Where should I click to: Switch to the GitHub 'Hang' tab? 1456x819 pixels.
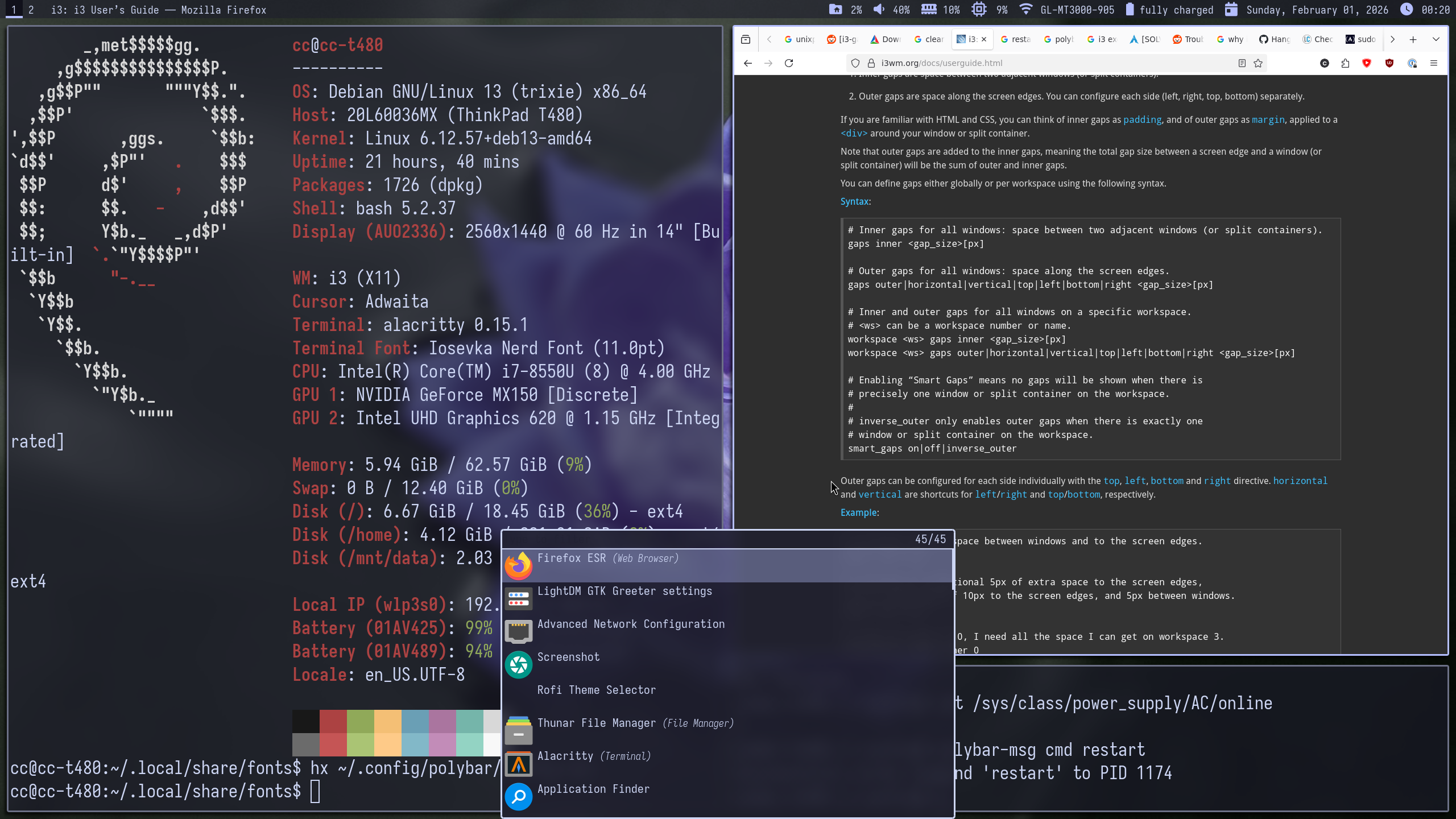click(1275, 39)
